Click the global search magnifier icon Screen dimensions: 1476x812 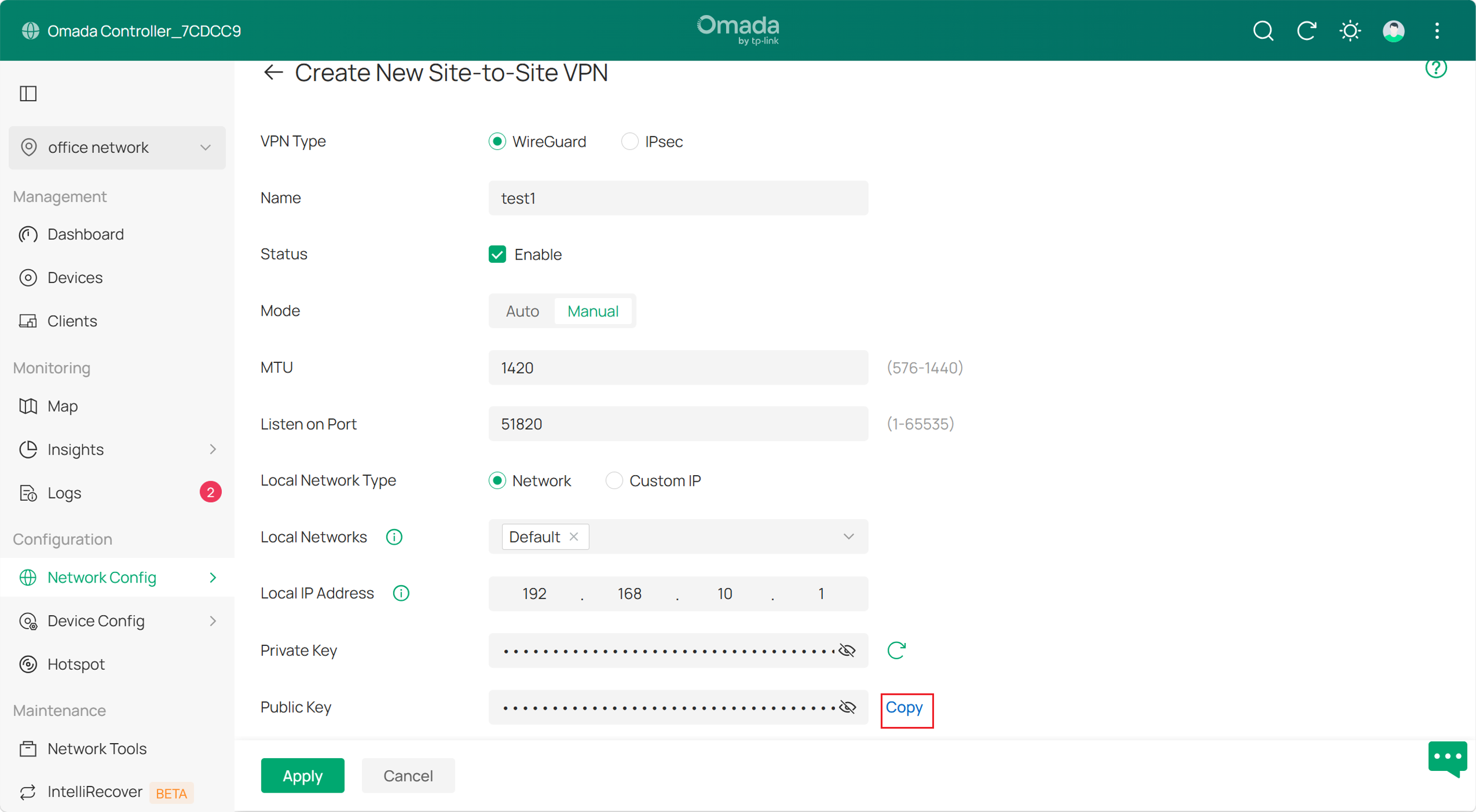(x=1263, y=31)
